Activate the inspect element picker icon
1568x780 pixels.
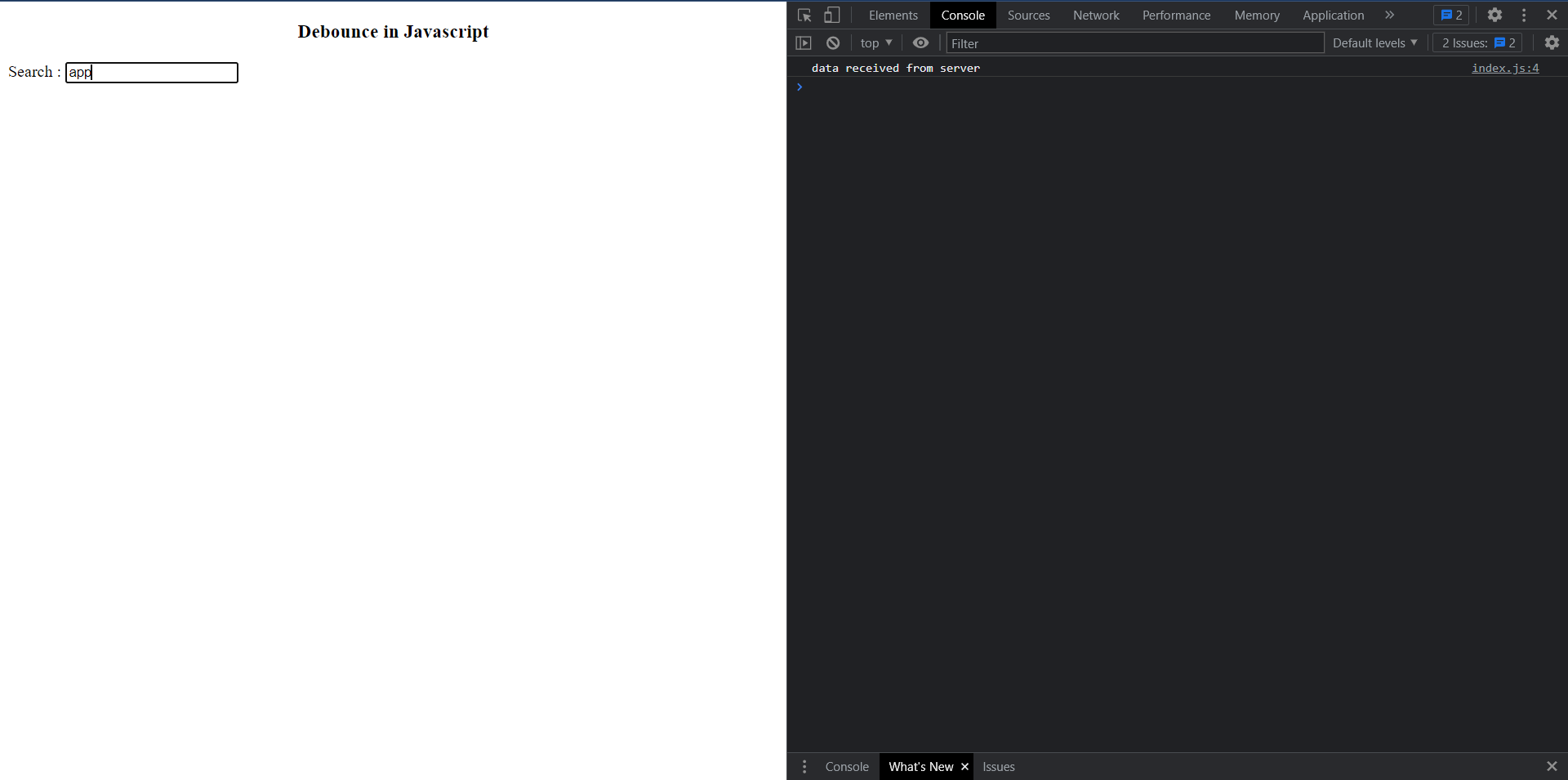pyautogui.click(x=804, y=16)
